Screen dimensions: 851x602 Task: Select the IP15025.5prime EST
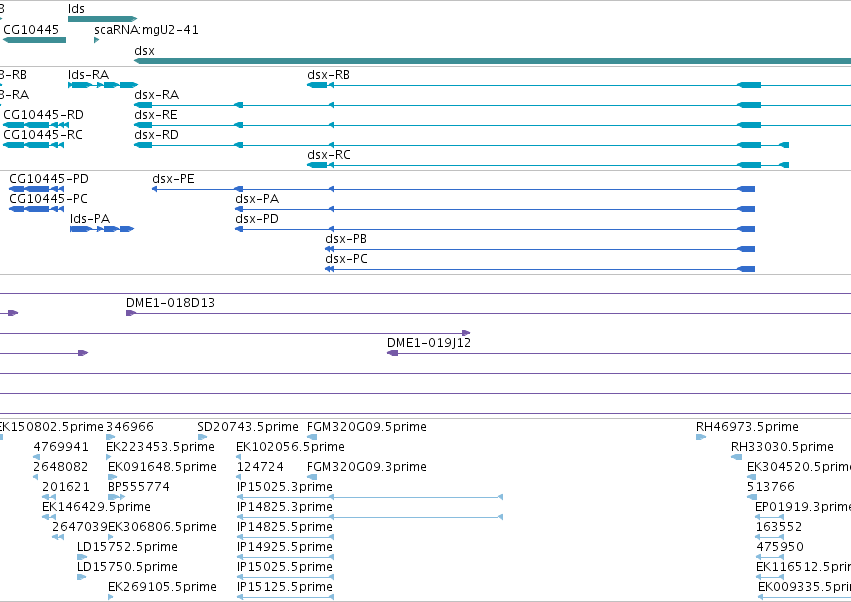tap(285, 578)
